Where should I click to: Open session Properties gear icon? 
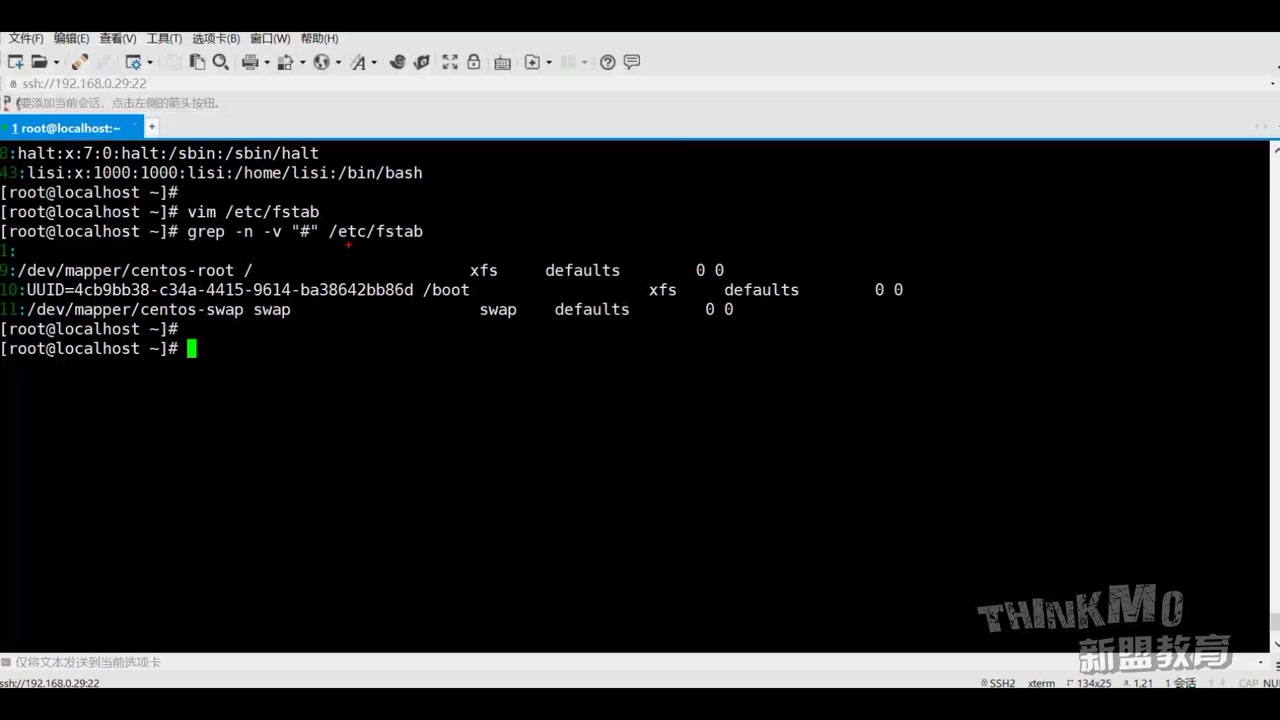(x=132, y=62)
